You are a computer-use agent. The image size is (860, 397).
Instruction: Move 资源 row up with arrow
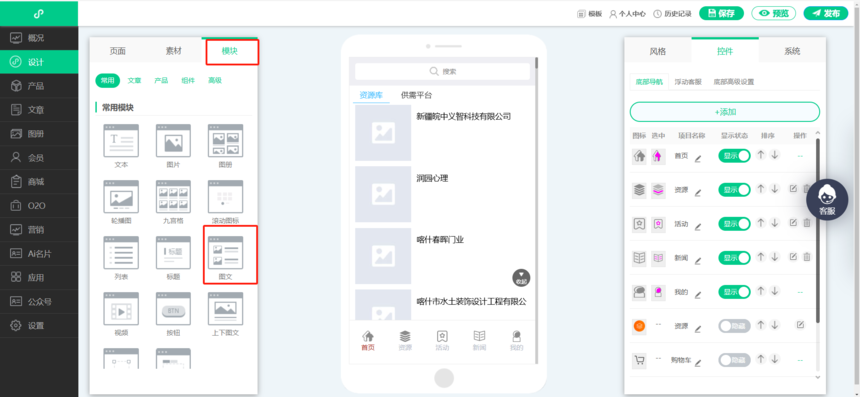[x=760, y=189]
